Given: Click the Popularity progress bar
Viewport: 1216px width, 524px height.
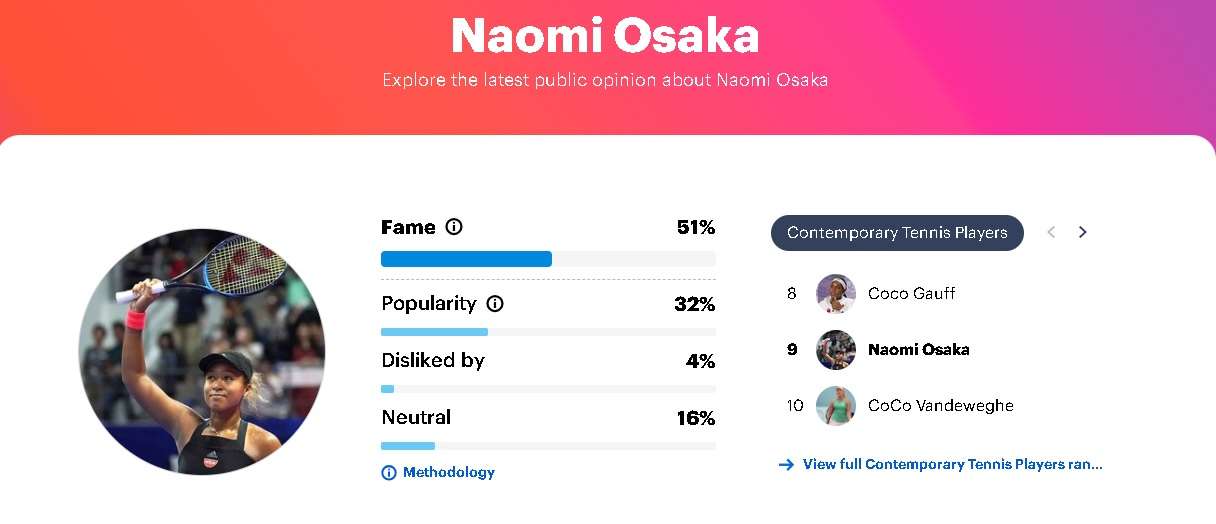Looking at the screenshot, I should 548,332.
